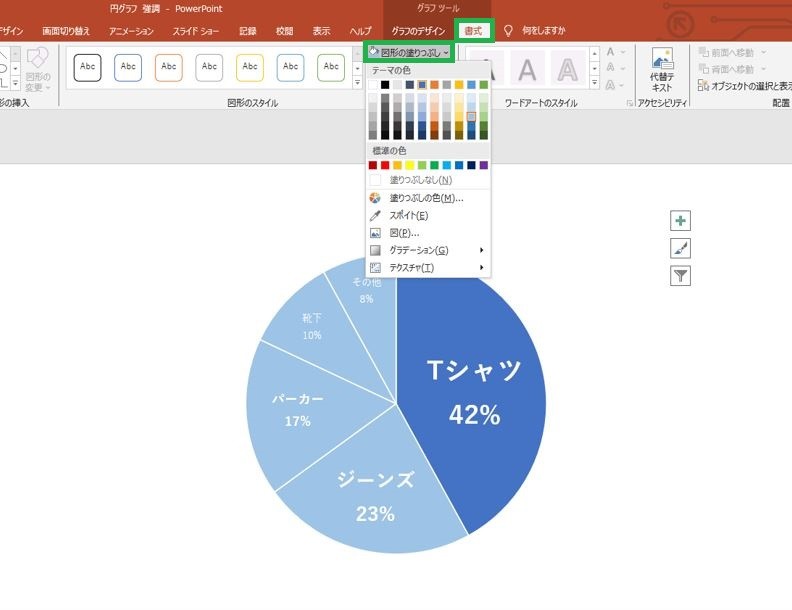Expand the shape styles gallery more arrow
This screenshot has width=792, height=610.
point(358,82)
